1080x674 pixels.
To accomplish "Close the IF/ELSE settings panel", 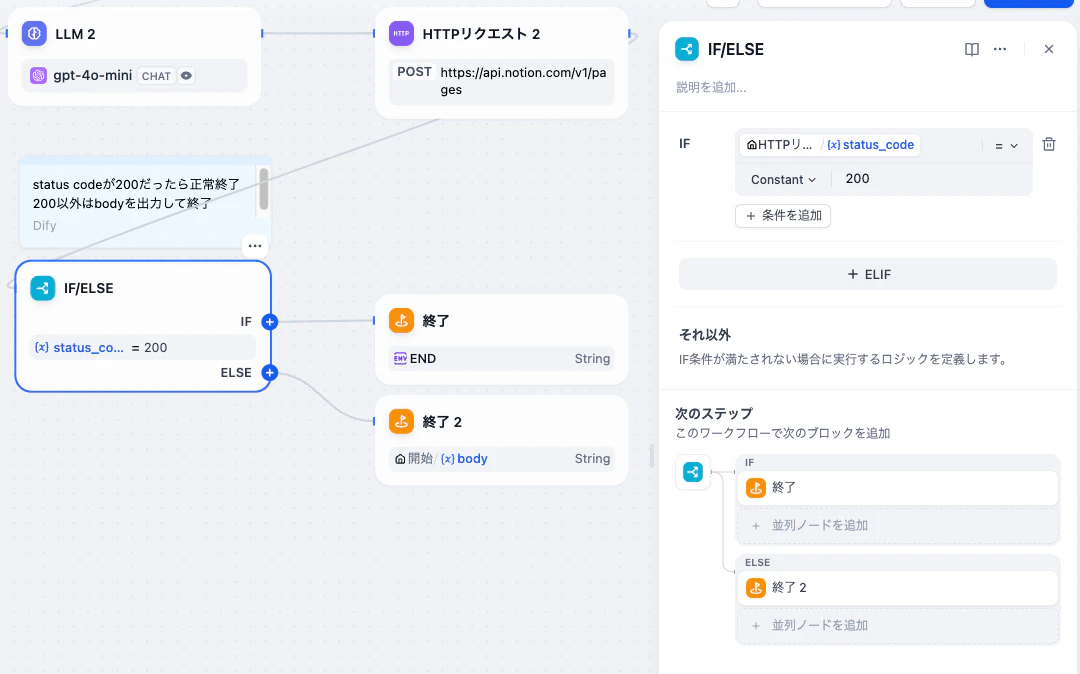I will 1049,50.
